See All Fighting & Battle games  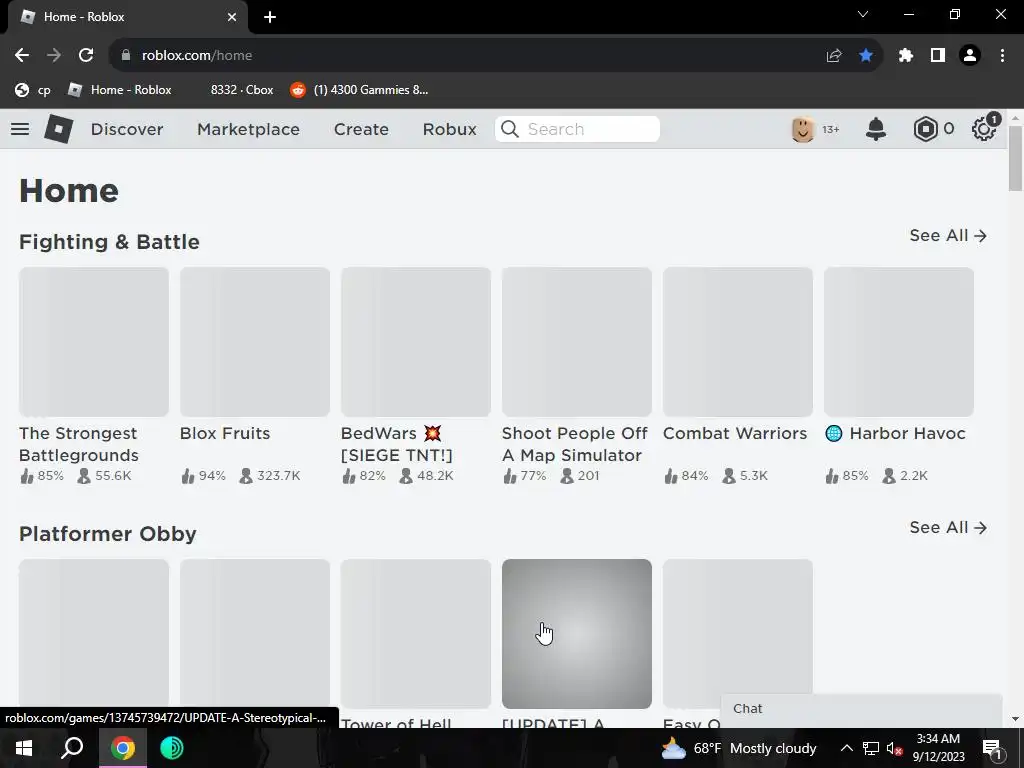(948, 236)
